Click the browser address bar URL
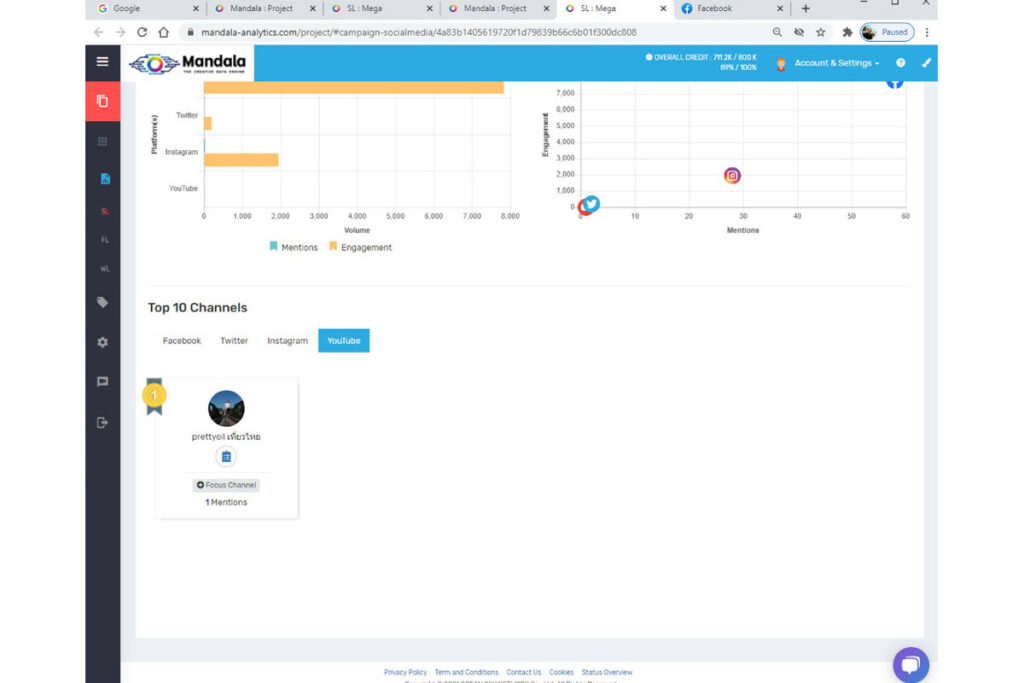Viewport: 1024px width, 683px height. [x=418, y=32]
